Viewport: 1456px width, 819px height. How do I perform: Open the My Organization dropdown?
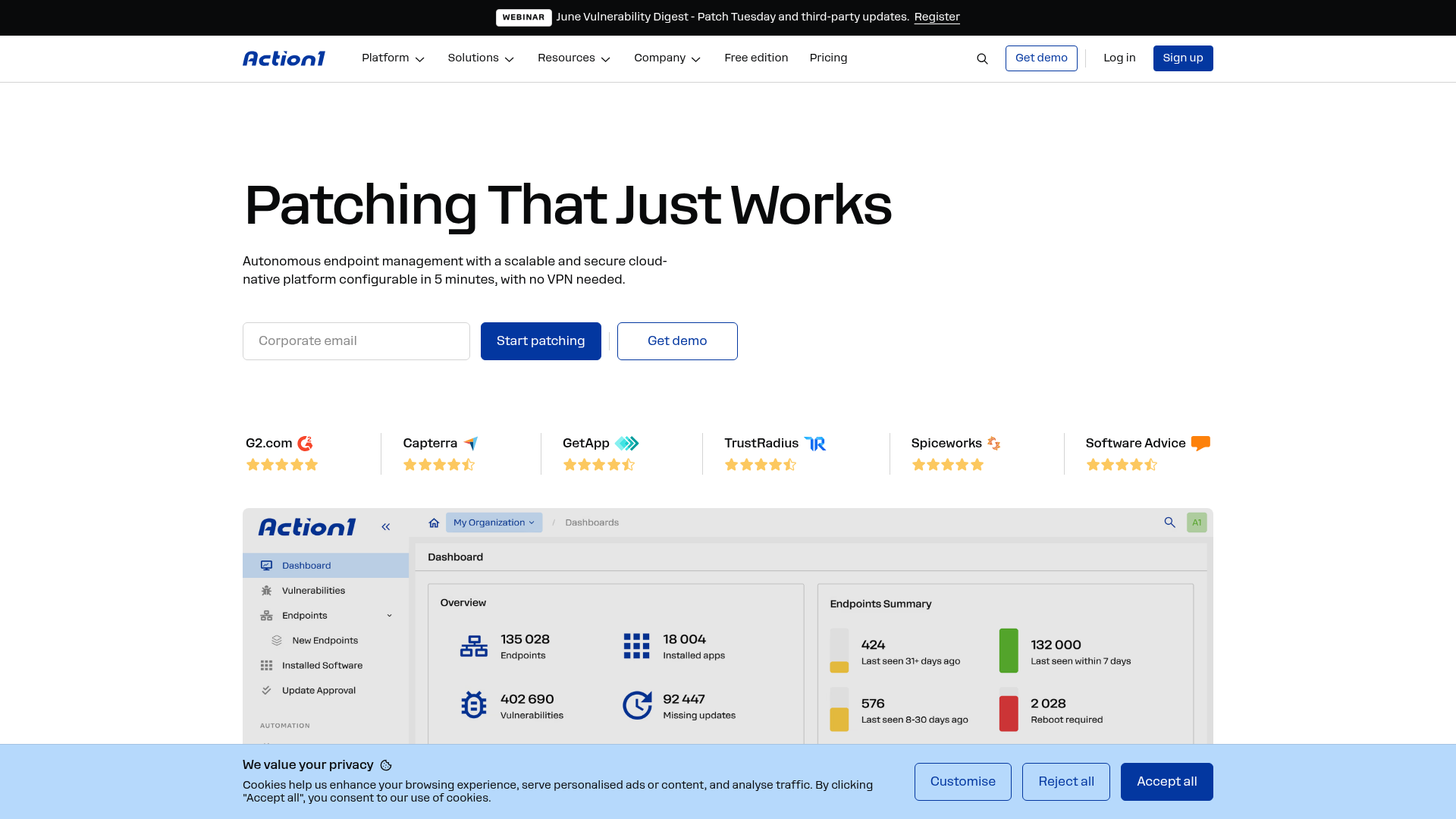tap(494, 522)
